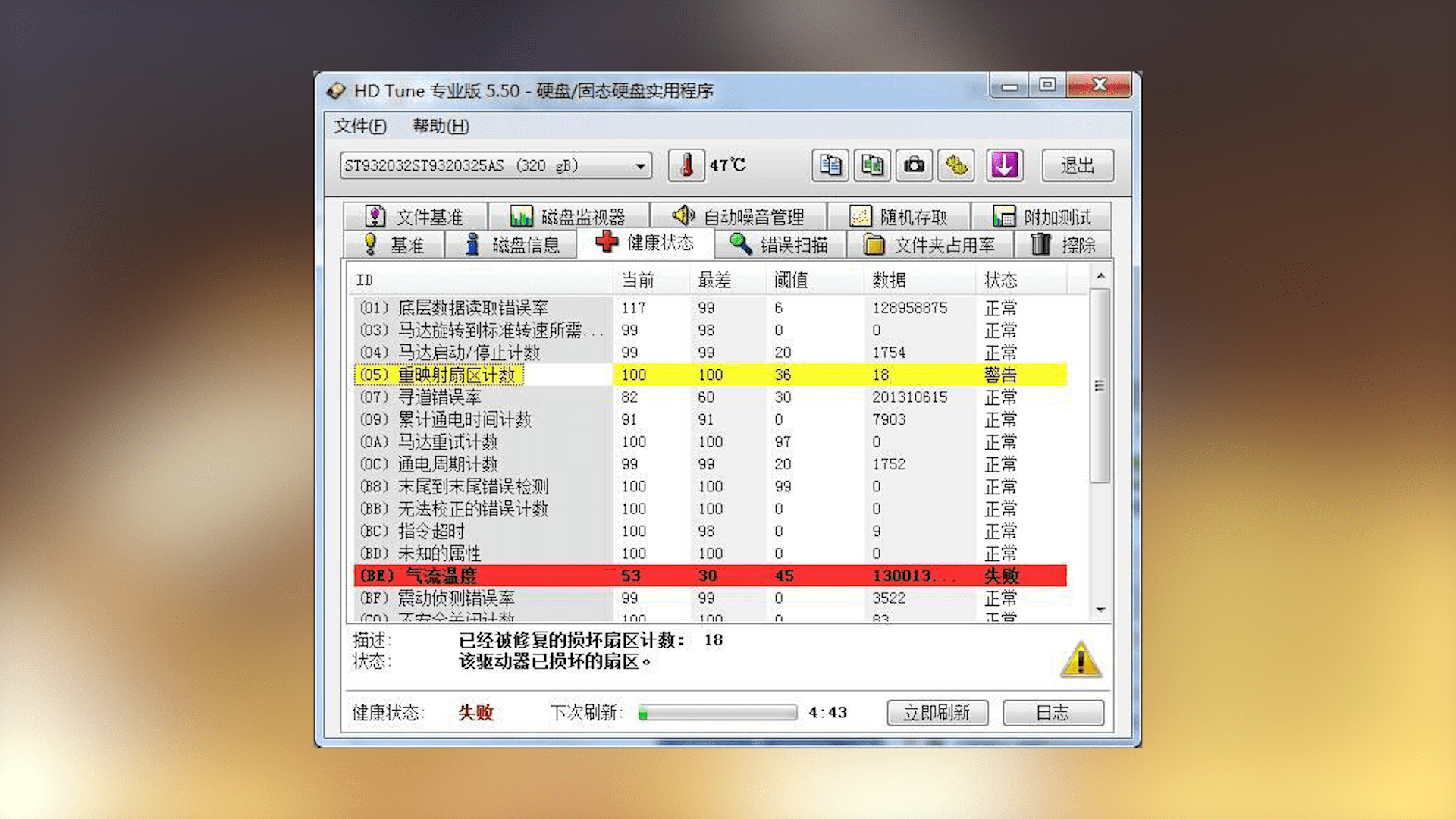This screenshot has height=819, width=1456.
Task: Switch to the 文件基准 tab
Action: [415, 217]
